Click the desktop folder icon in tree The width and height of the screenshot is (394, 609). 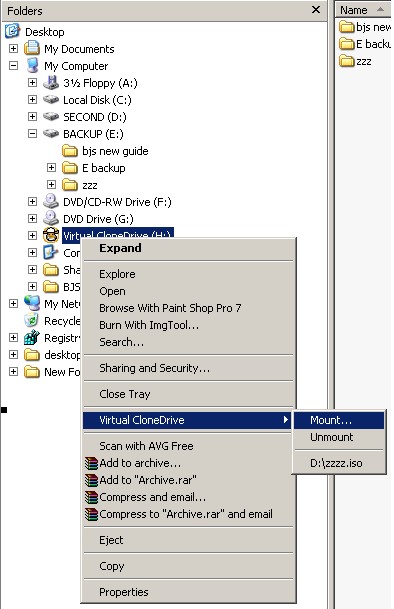pos(31,355)
